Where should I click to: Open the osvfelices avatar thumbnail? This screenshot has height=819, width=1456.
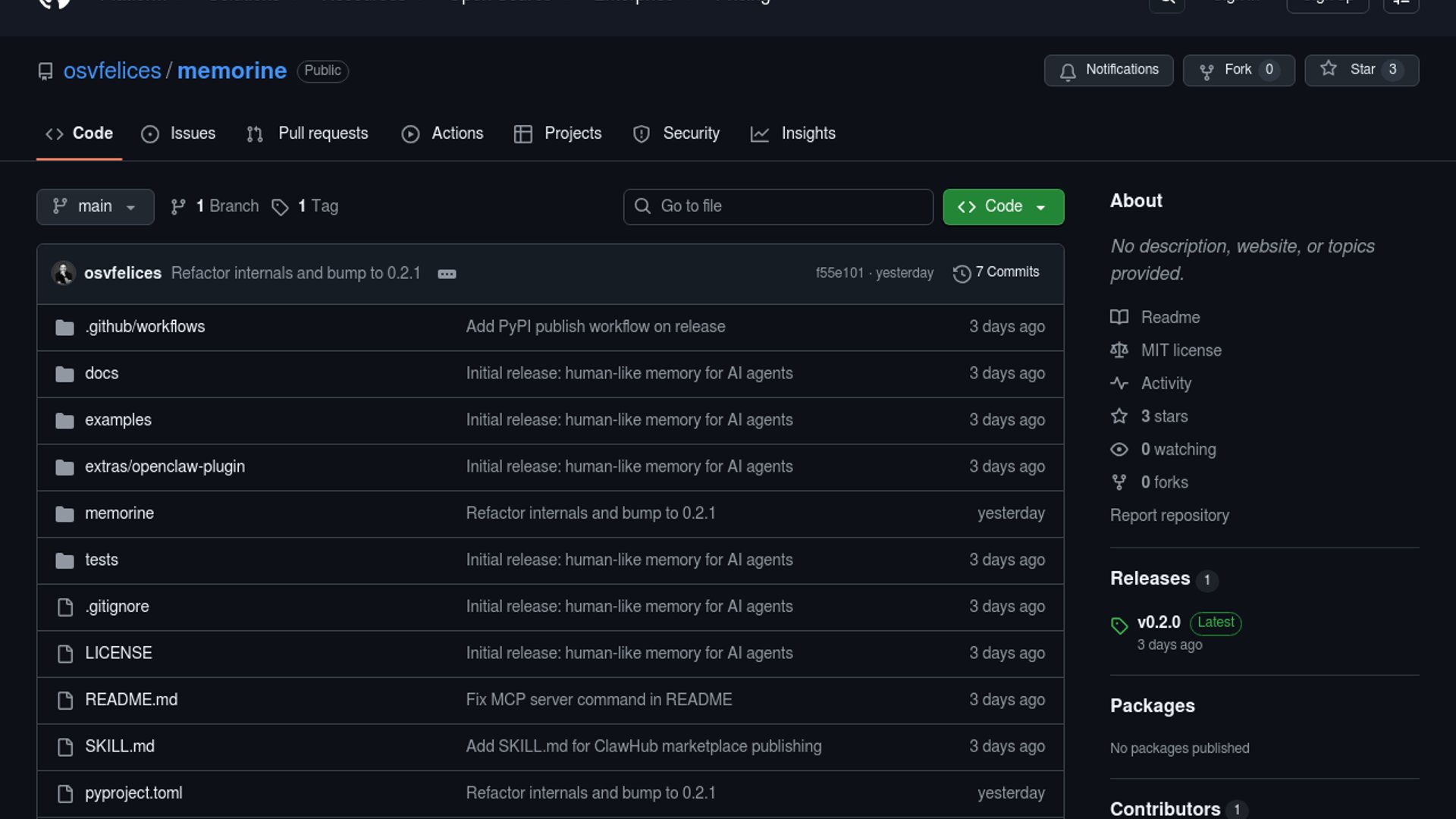(x=63, y=273)
